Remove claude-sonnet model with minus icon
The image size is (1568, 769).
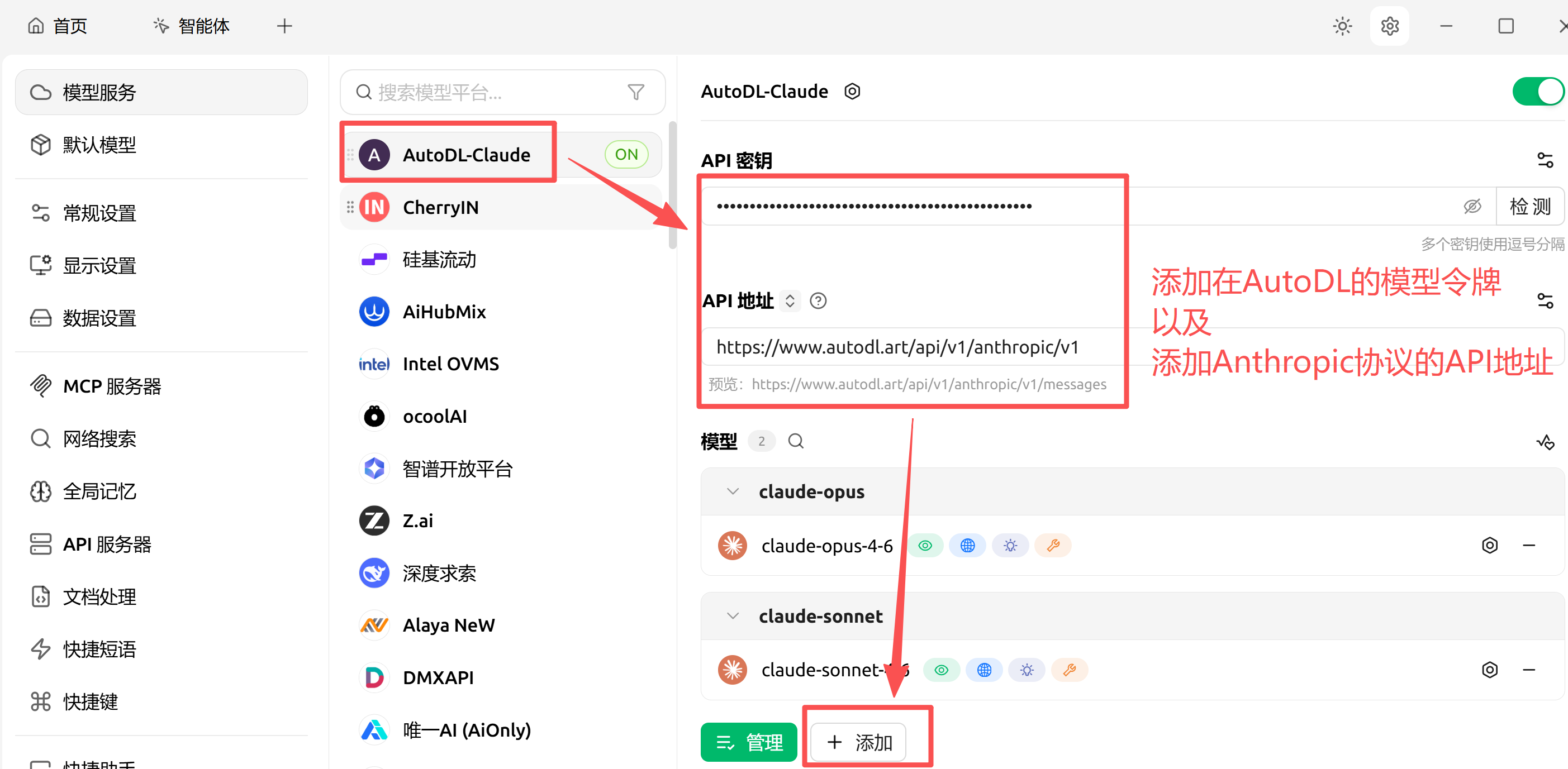pyautogui.click(x=1528, y=670)
